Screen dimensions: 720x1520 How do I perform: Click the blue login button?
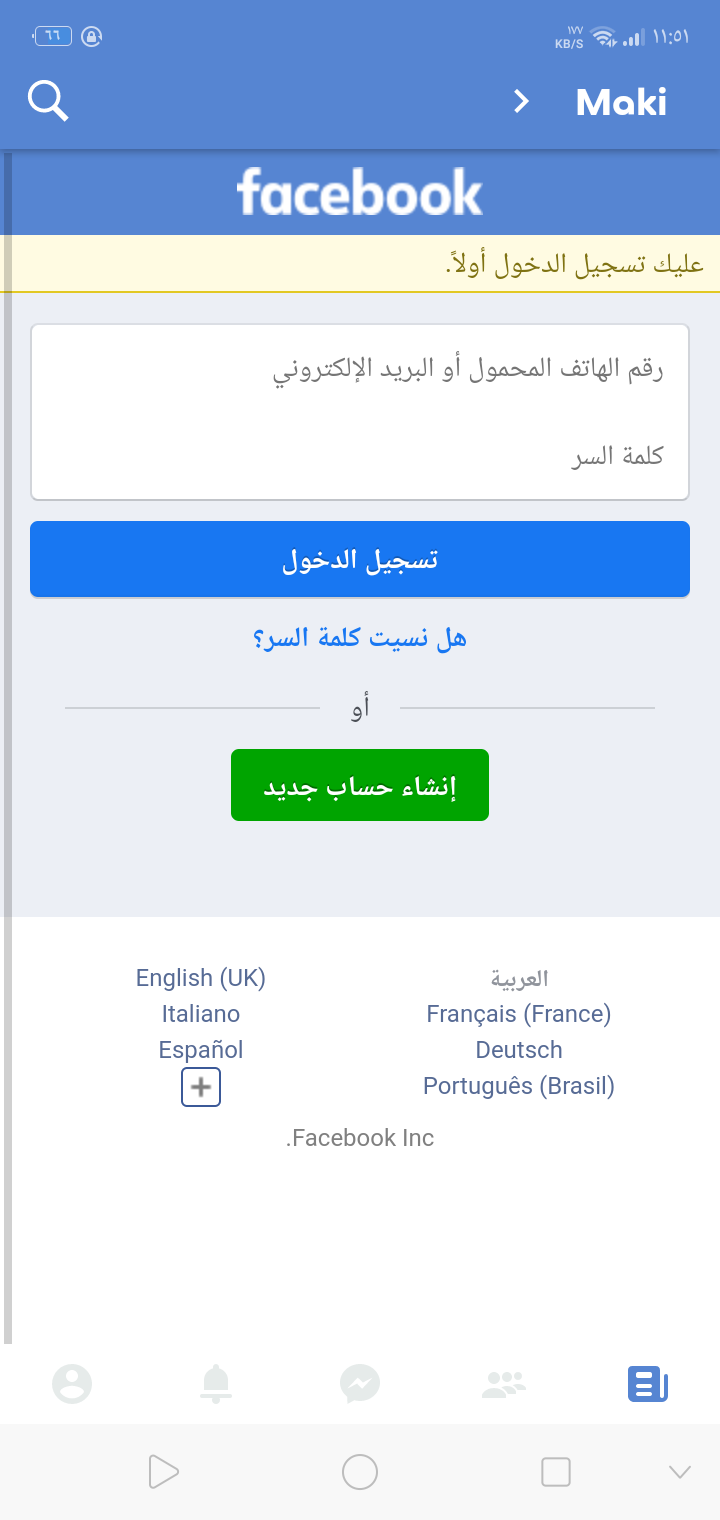tap(360, 559)
